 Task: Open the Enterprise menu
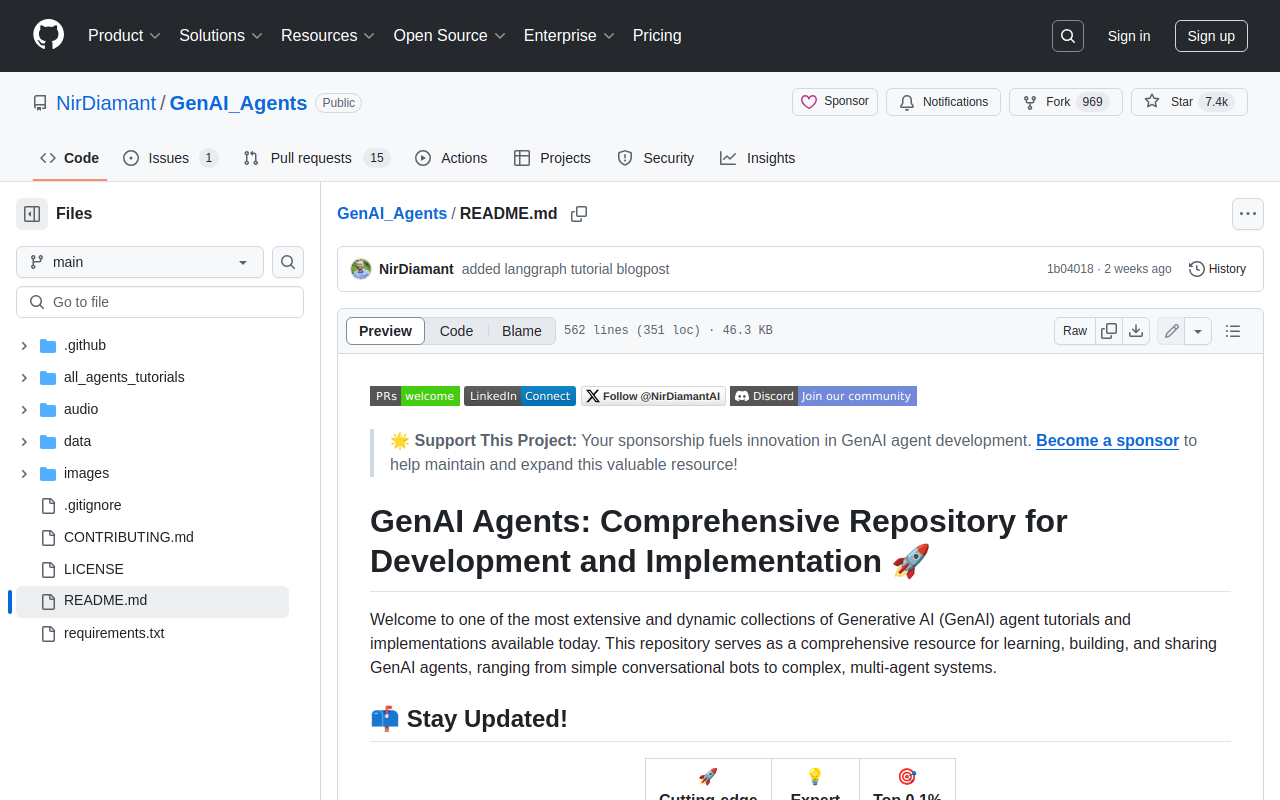pos(569,36)
